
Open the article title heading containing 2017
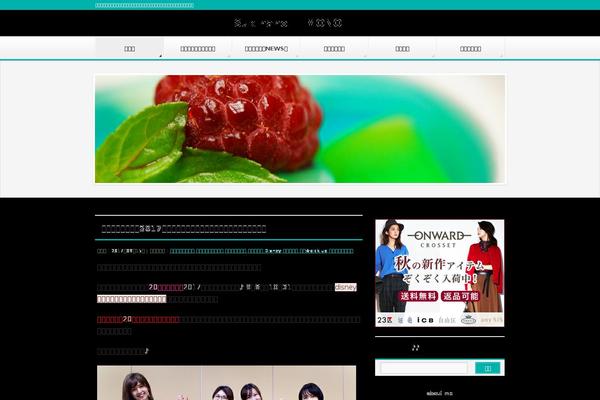coord(184,229)
